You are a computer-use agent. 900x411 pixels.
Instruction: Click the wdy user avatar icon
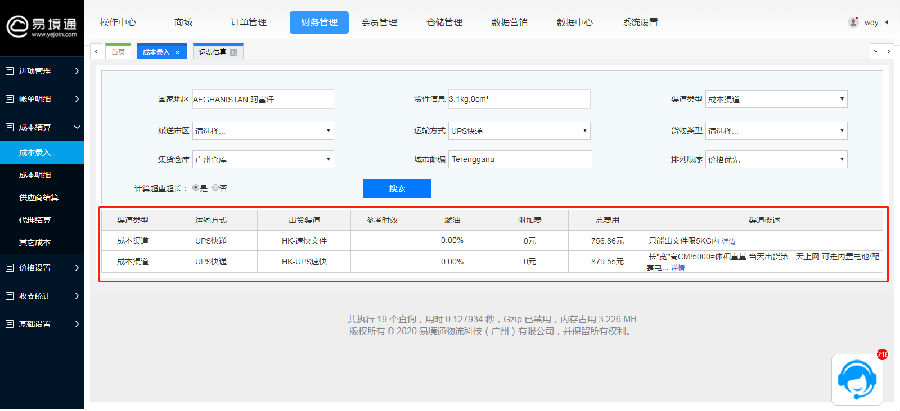(x=853, y=21)
